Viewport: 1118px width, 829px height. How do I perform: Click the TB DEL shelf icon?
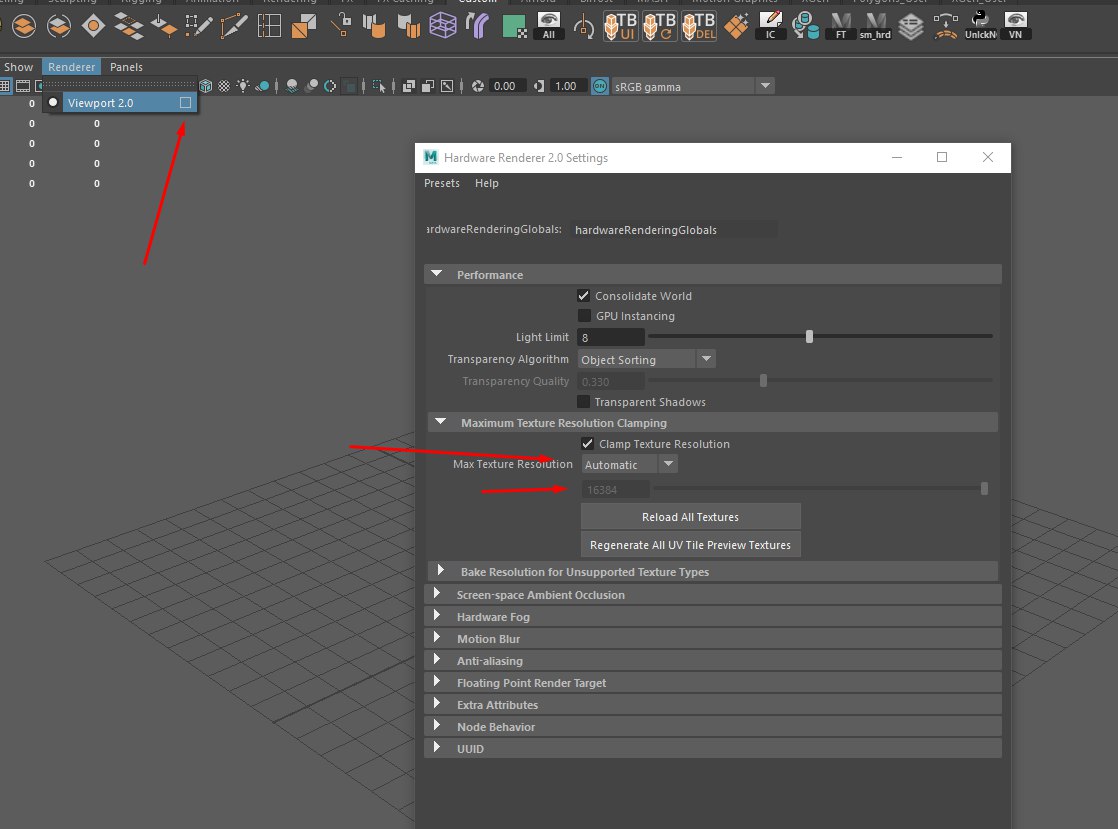point(699,26)
